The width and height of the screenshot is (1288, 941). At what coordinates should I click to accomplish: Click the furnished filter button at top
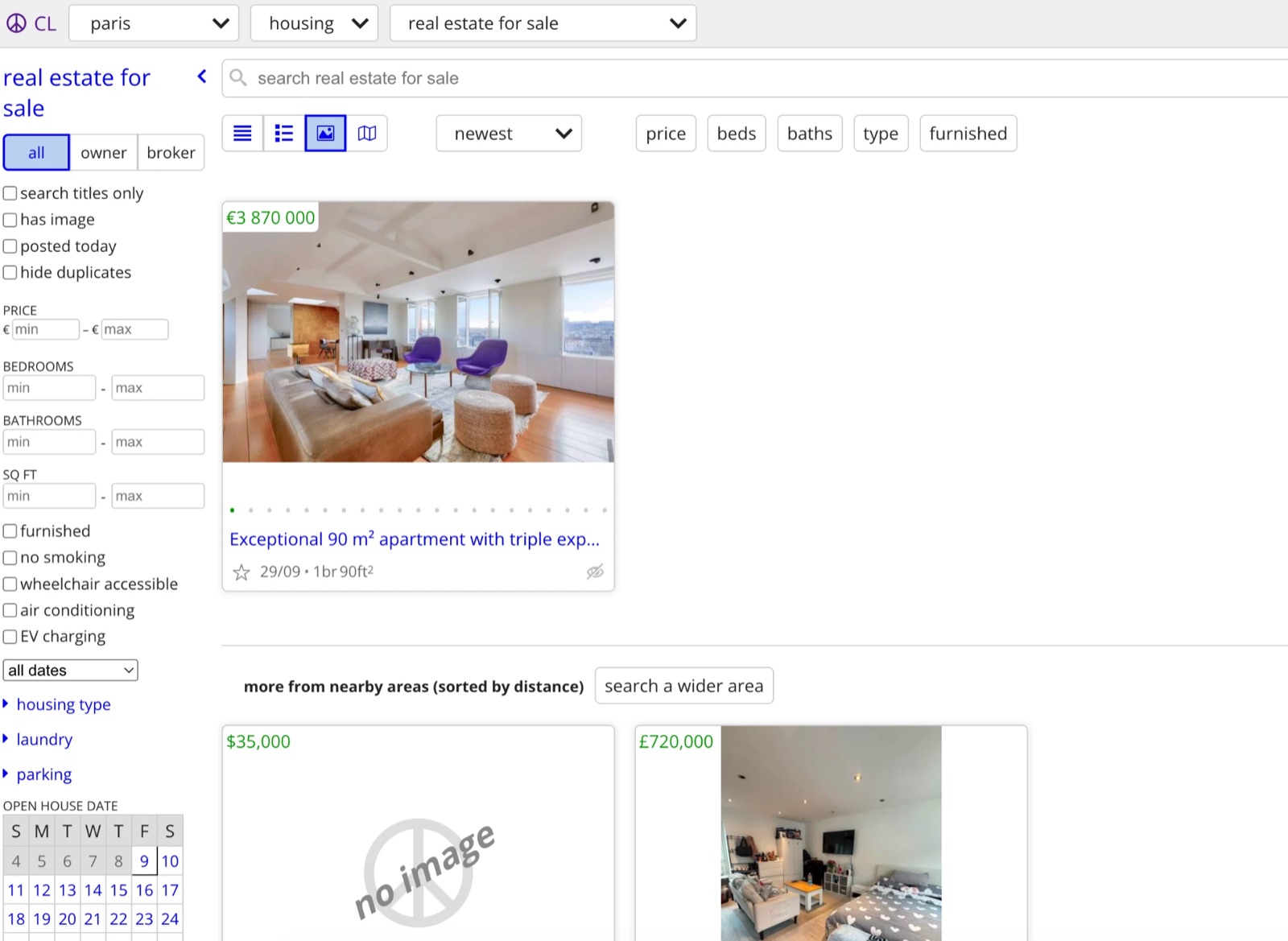point(968,134)
